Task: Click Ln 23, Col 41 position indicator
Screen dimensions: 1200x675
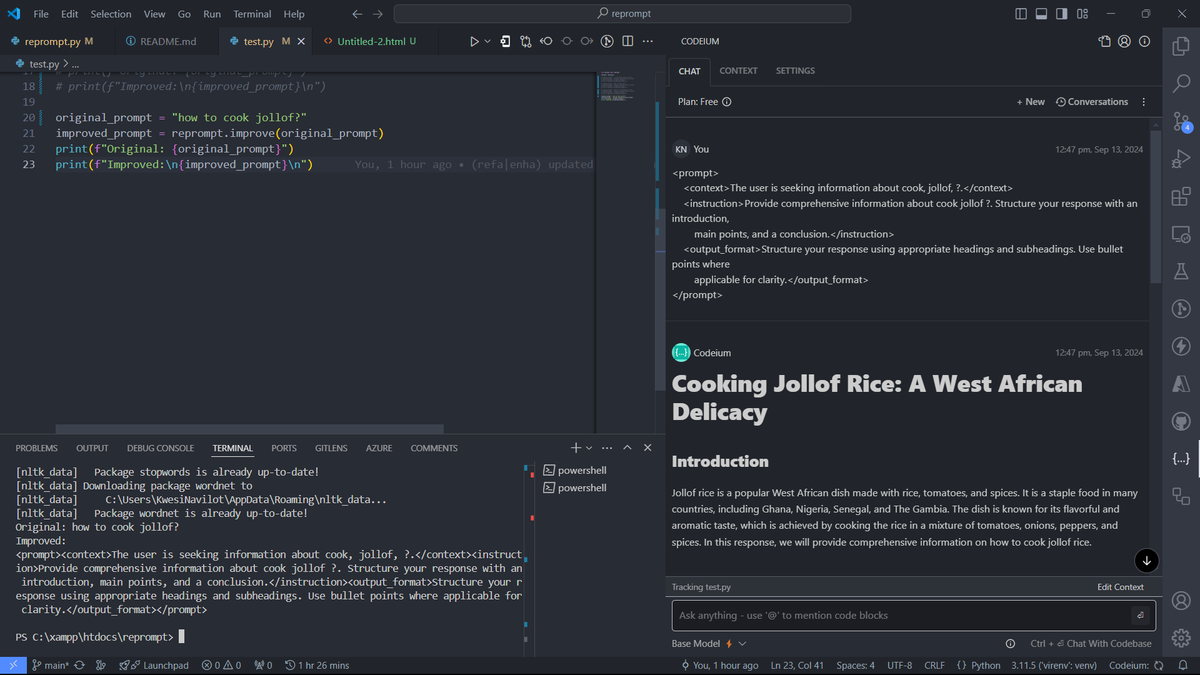Action: 797,665
